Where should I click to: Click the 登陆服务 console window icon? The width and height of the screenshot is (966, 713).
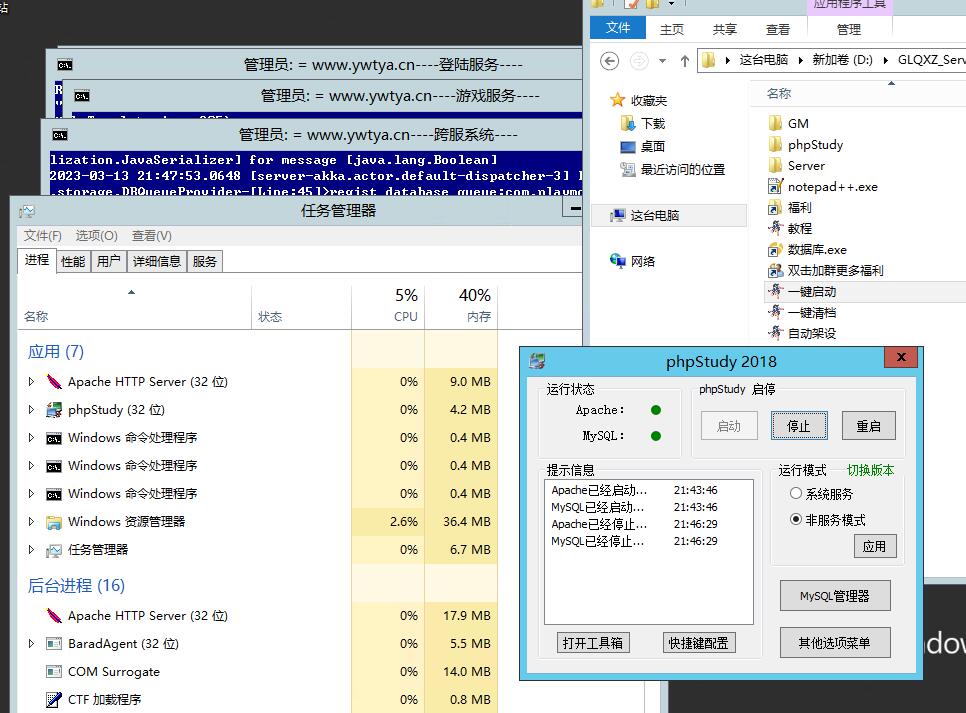pyautogui.click(x=65, y=65)
